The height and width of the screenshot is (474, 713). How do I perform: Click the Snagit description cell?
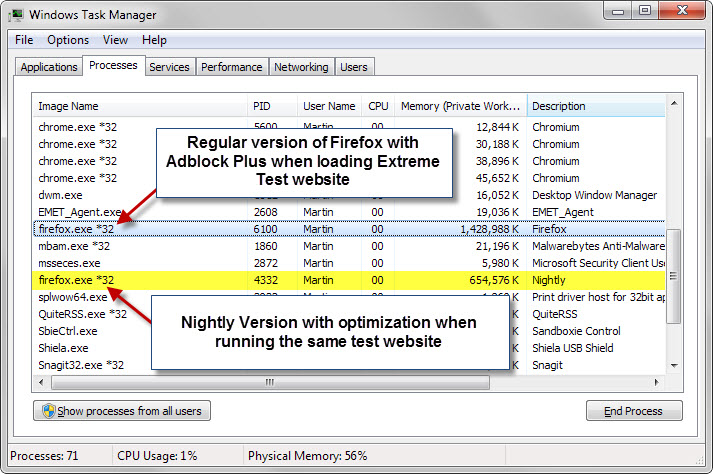[547, 365]
